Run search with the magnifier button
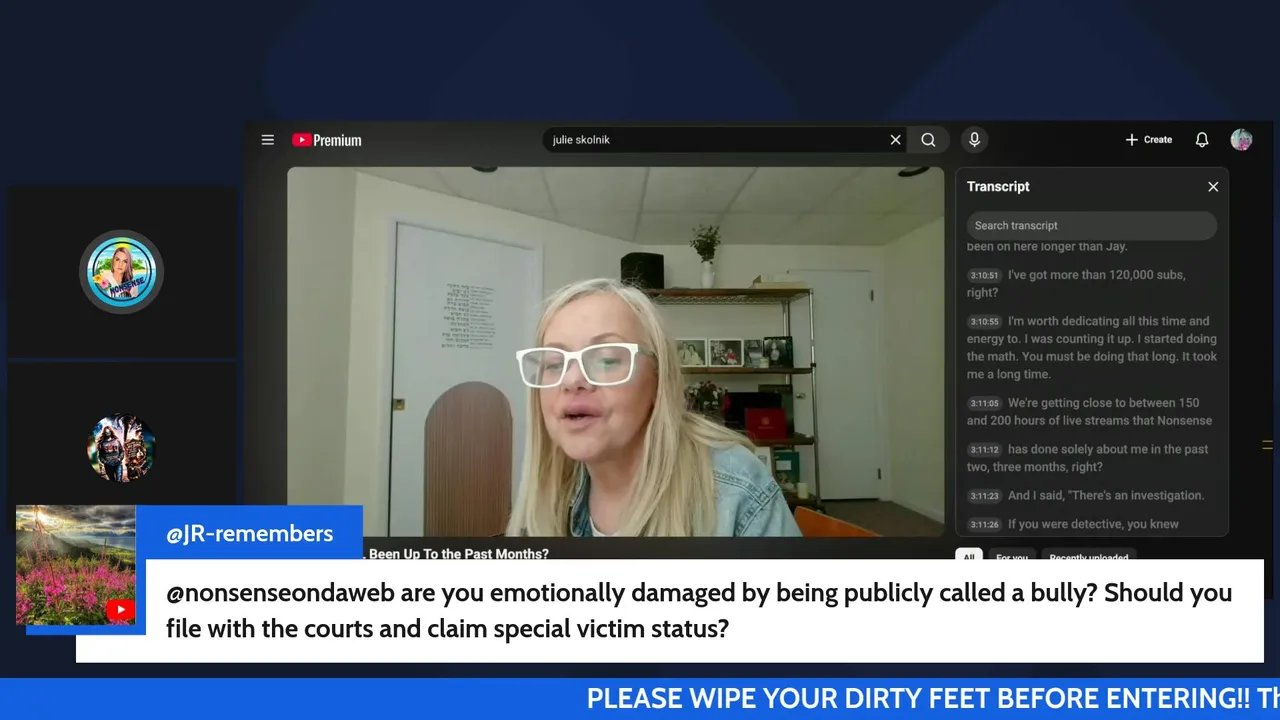The height and width of the screenshot is (720, 1280). coord(929,140)
